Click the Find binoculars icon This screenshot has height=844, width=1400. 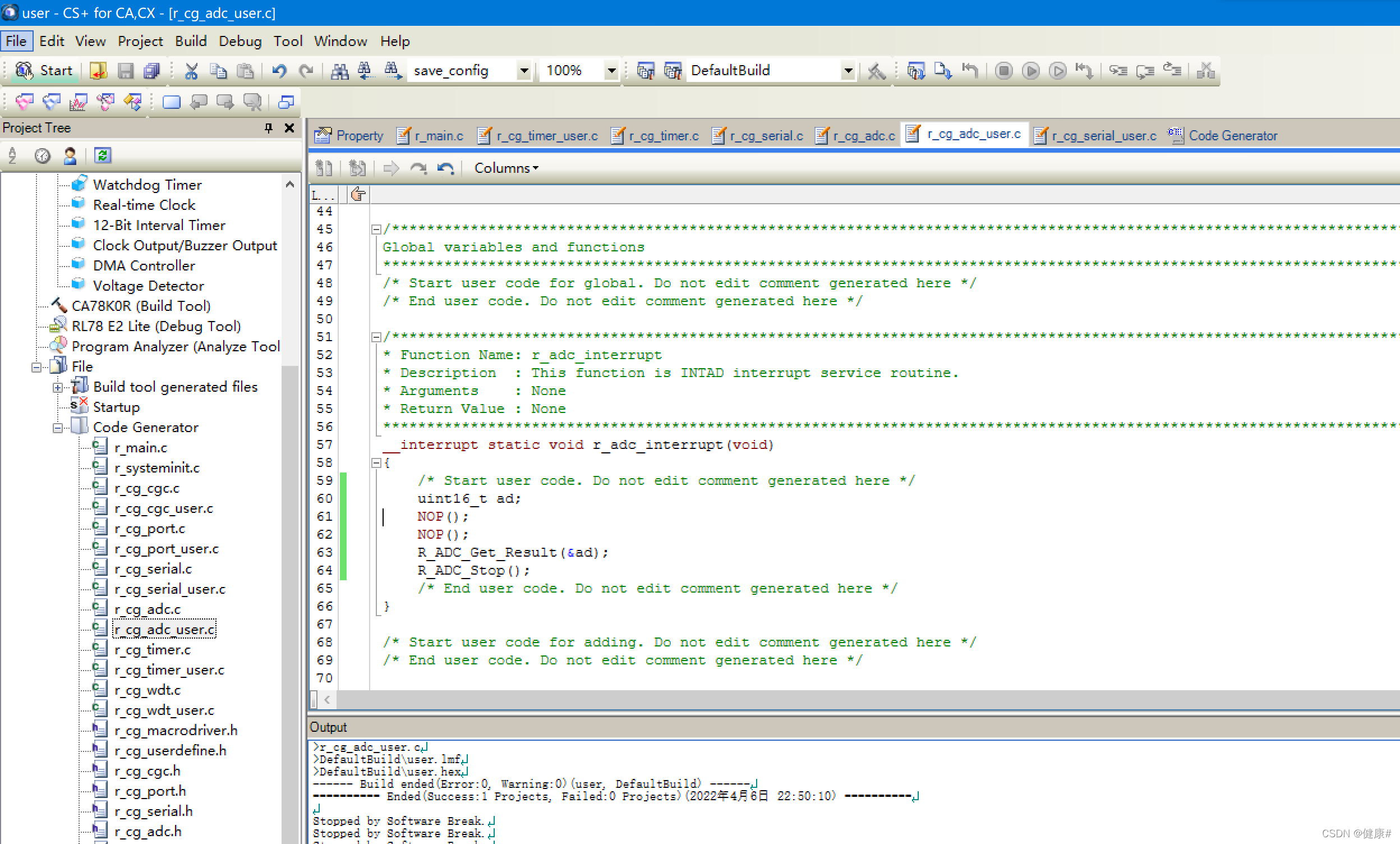[x=339, y=71]
